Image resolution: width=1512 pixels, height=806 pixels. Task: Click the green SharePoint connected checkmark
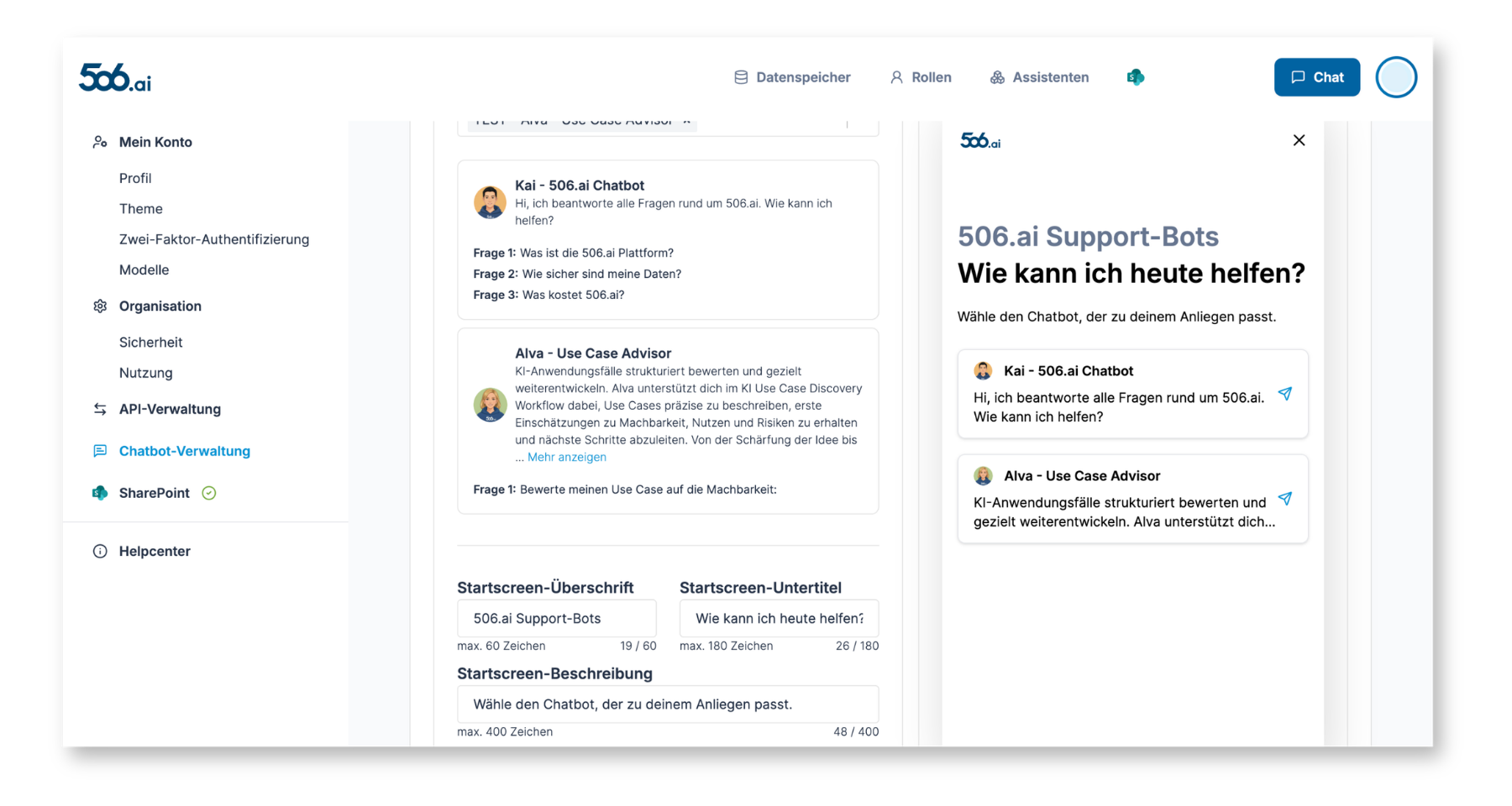(x=209, y=493)
